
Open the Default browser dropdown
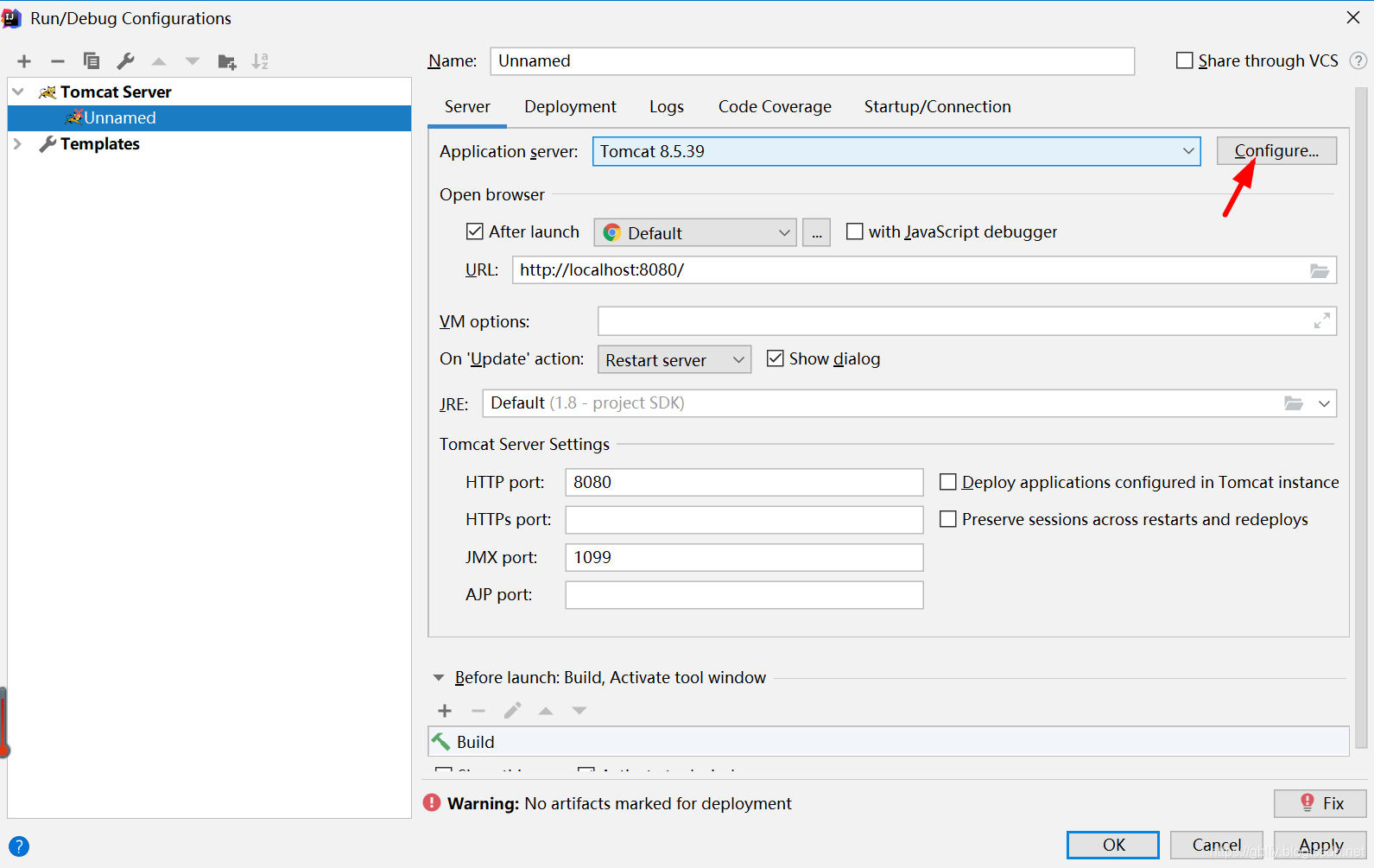[695, 232]
